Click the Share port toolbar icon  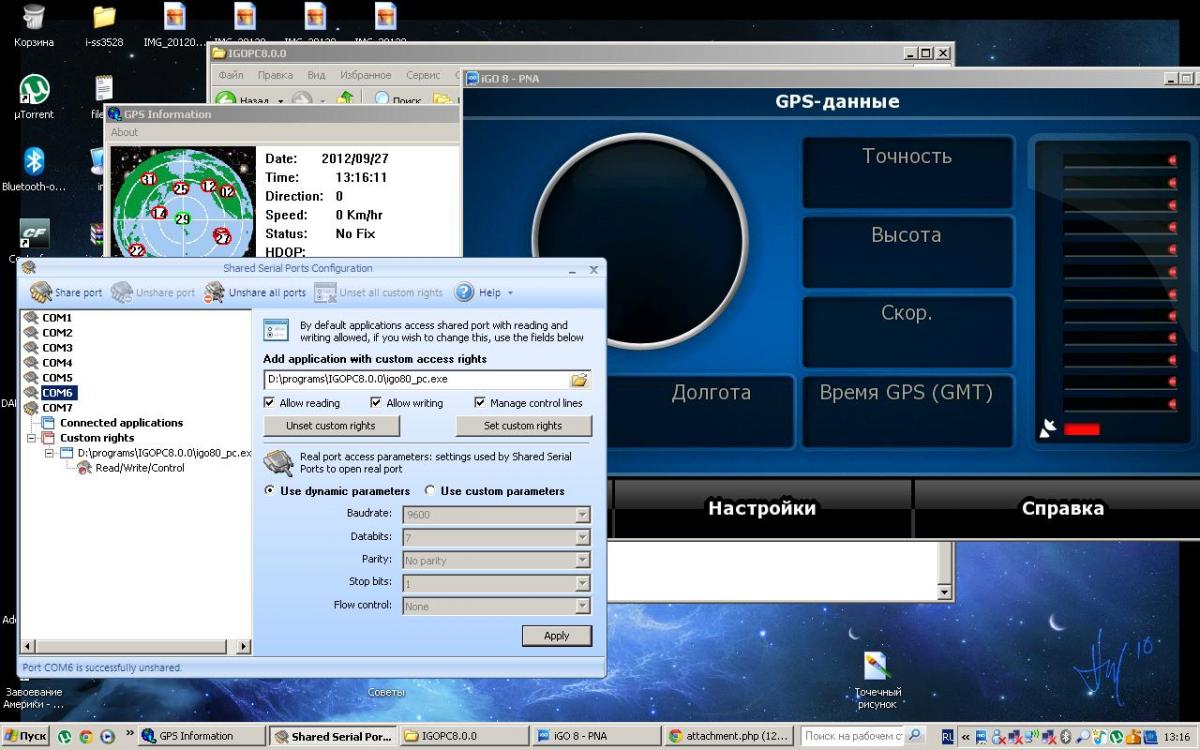(x=41, y=293)
